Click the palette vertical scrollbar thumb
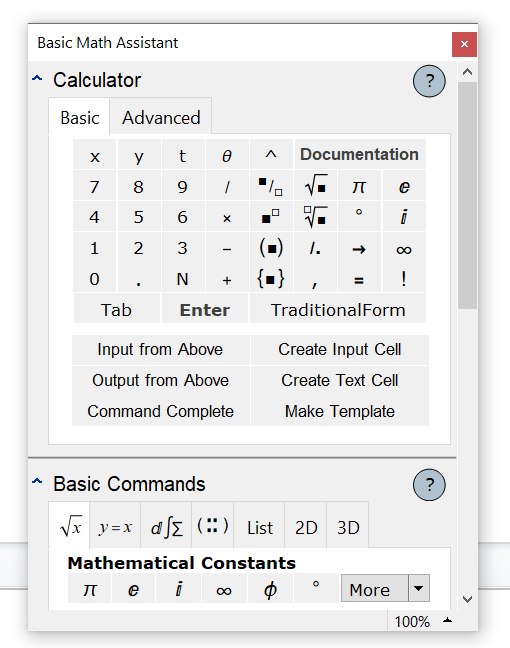510x648 pixels. point(467,195)
